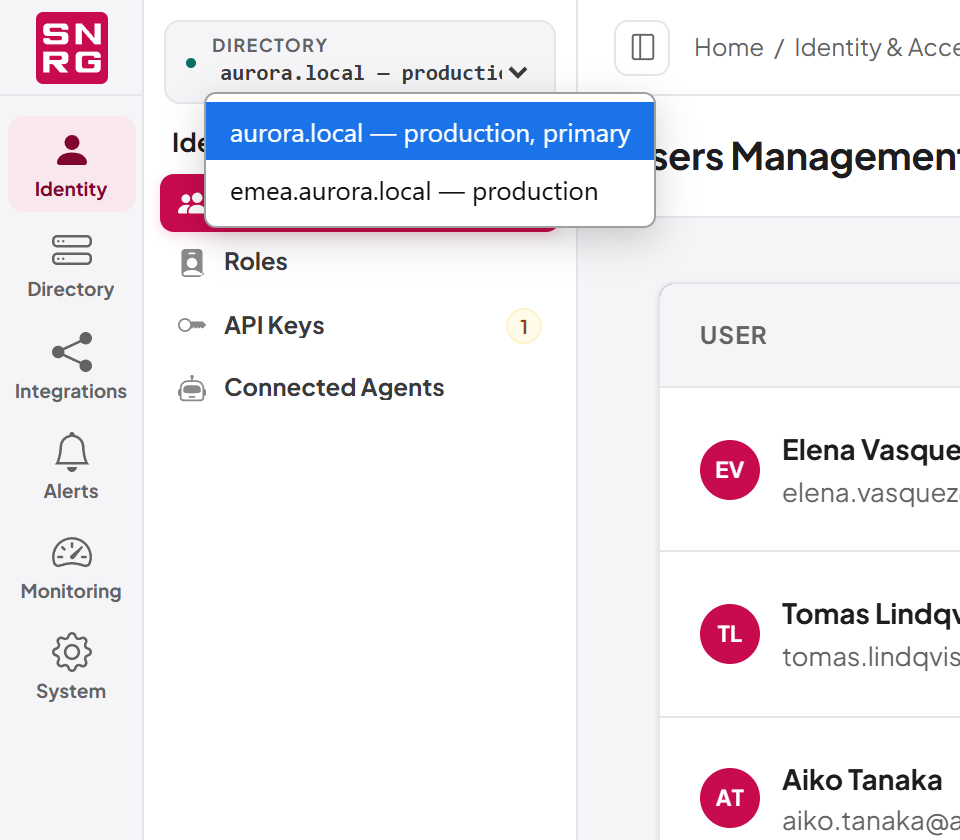Open the API Keys menu item
960x840 pixels.
click(360, 326)
